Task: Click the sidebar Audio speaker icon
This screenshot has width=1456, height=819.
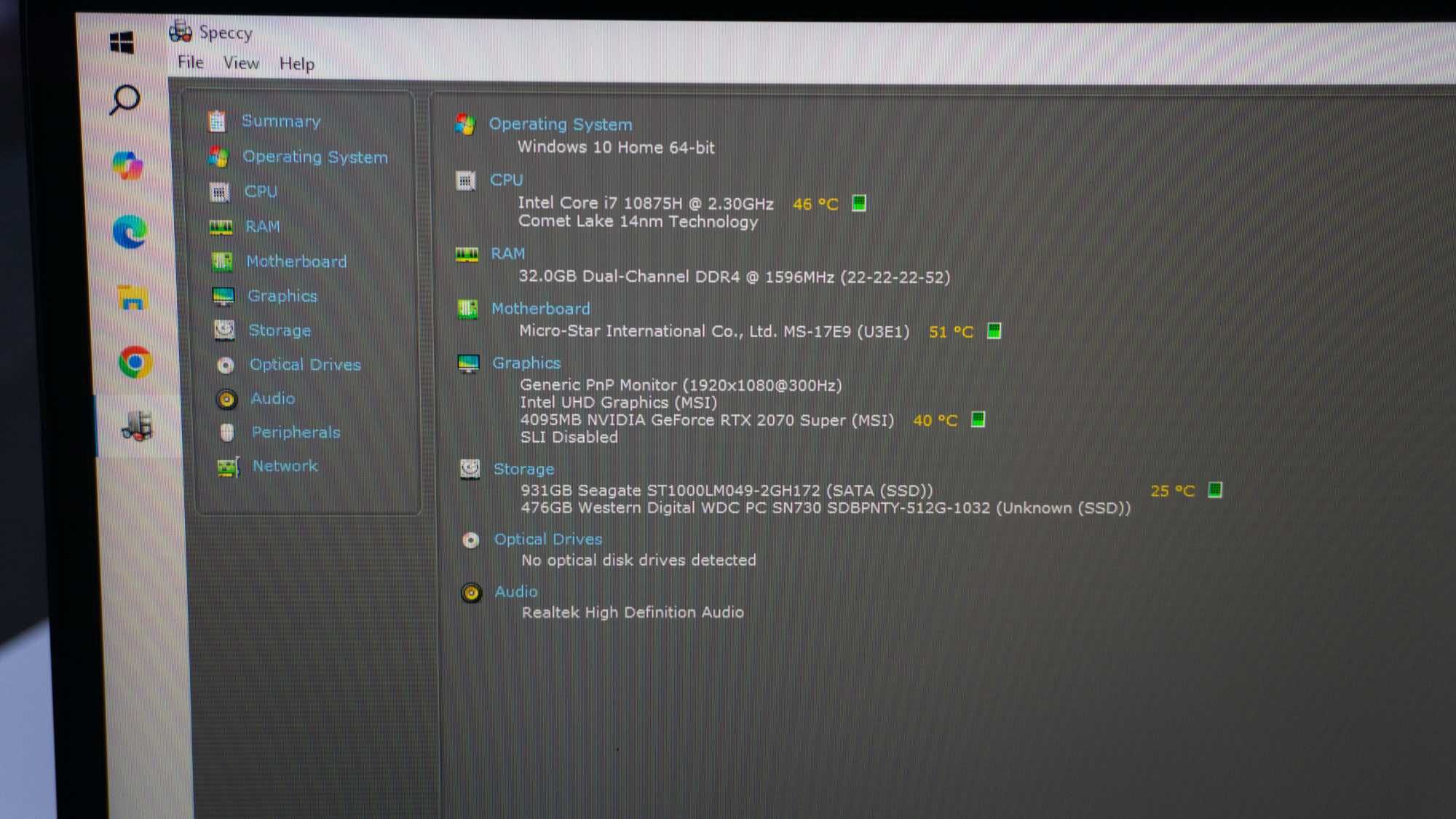Action: 226,399
